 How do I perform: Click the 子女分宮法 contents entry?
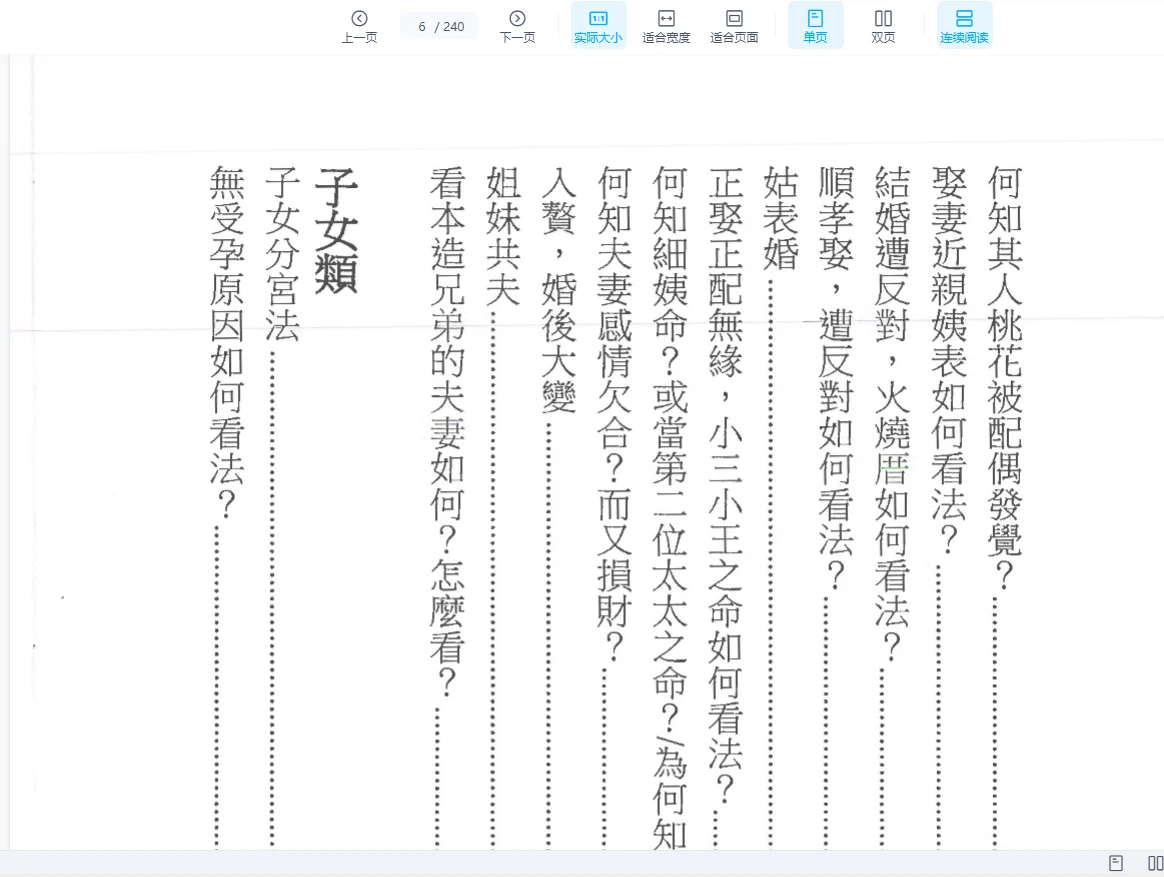tap(282, 254)
